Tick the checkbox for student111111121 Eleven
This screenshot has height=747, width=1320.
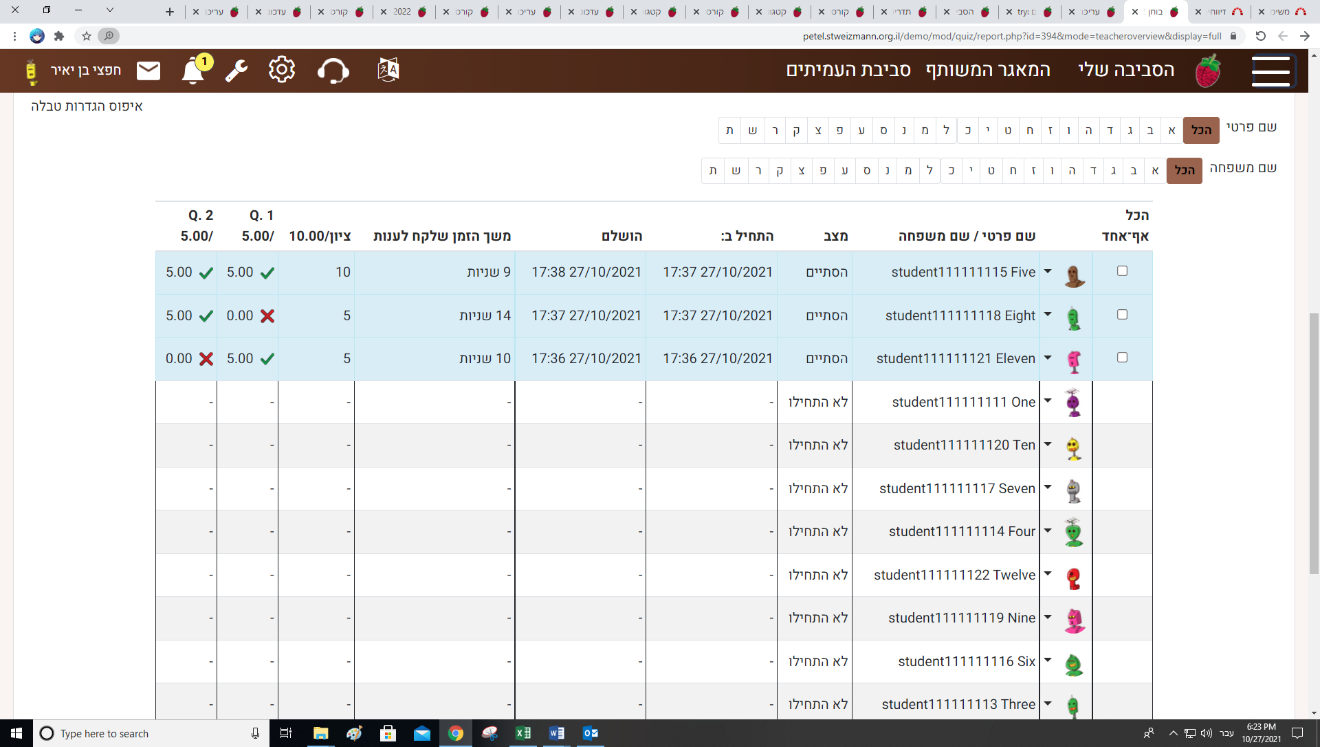pyautogui.click(x=1122, y=357)
